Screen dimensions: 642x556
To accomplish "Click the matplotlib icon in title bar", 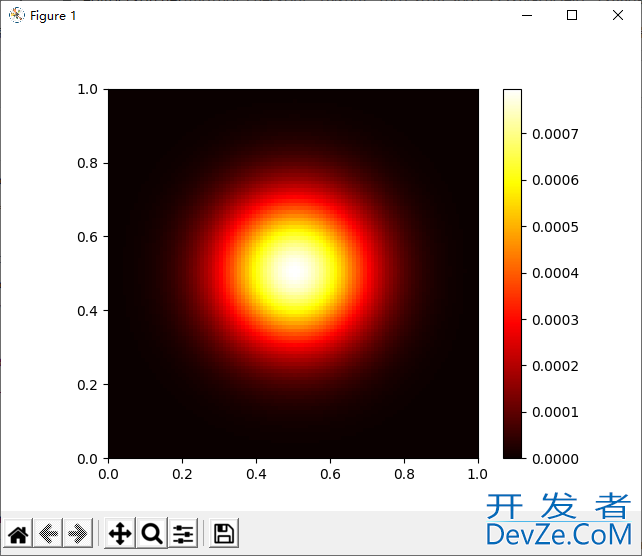I will (17, 16).
